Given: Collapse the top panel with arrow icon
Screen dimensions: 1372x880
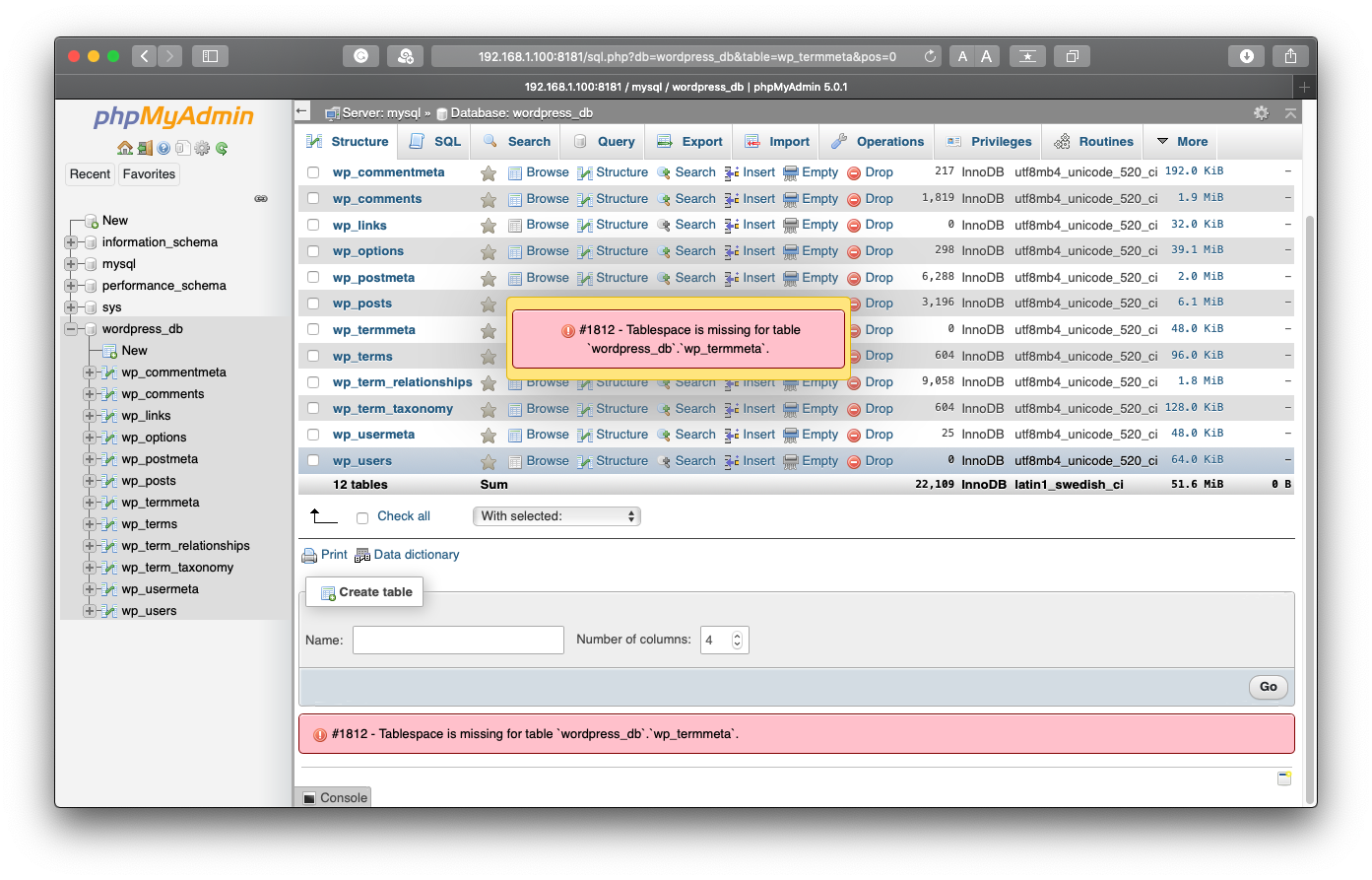Looking at the screenshot, I should [x=1290, y=112].
